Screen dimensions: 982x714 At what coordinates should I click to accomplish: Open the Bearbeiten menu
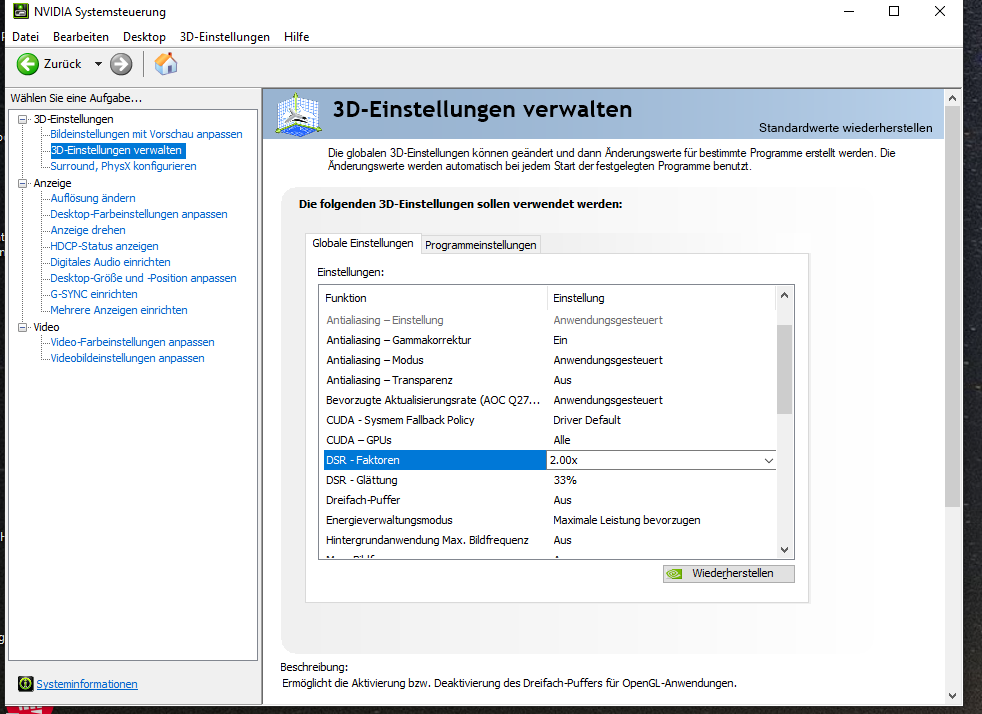tap(81, 37)
